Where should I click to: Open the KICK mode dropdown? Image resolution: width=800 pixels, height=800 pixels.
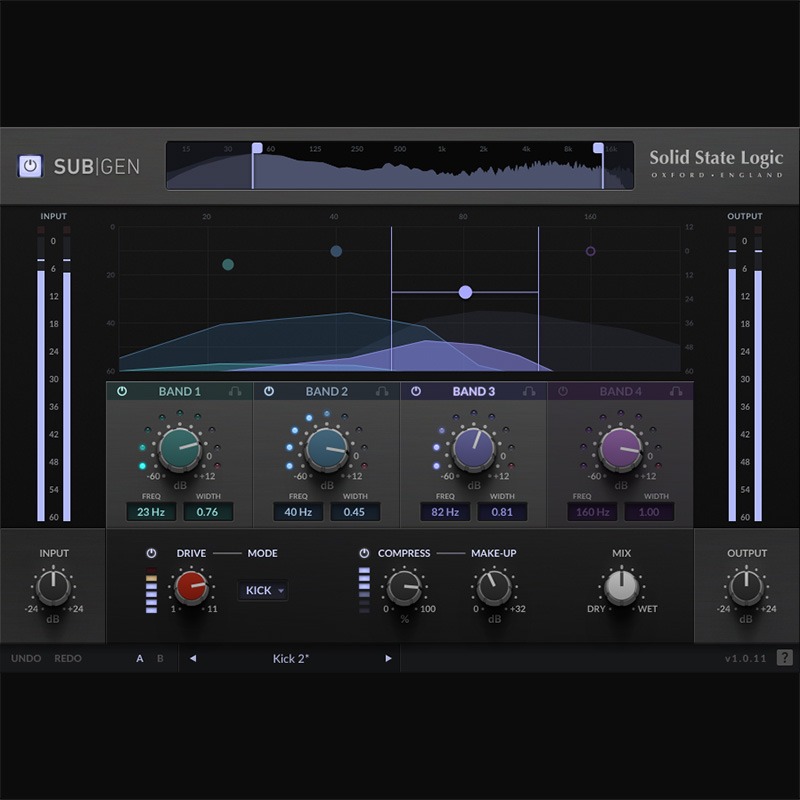pyautogui.click(x=263, y=590)
